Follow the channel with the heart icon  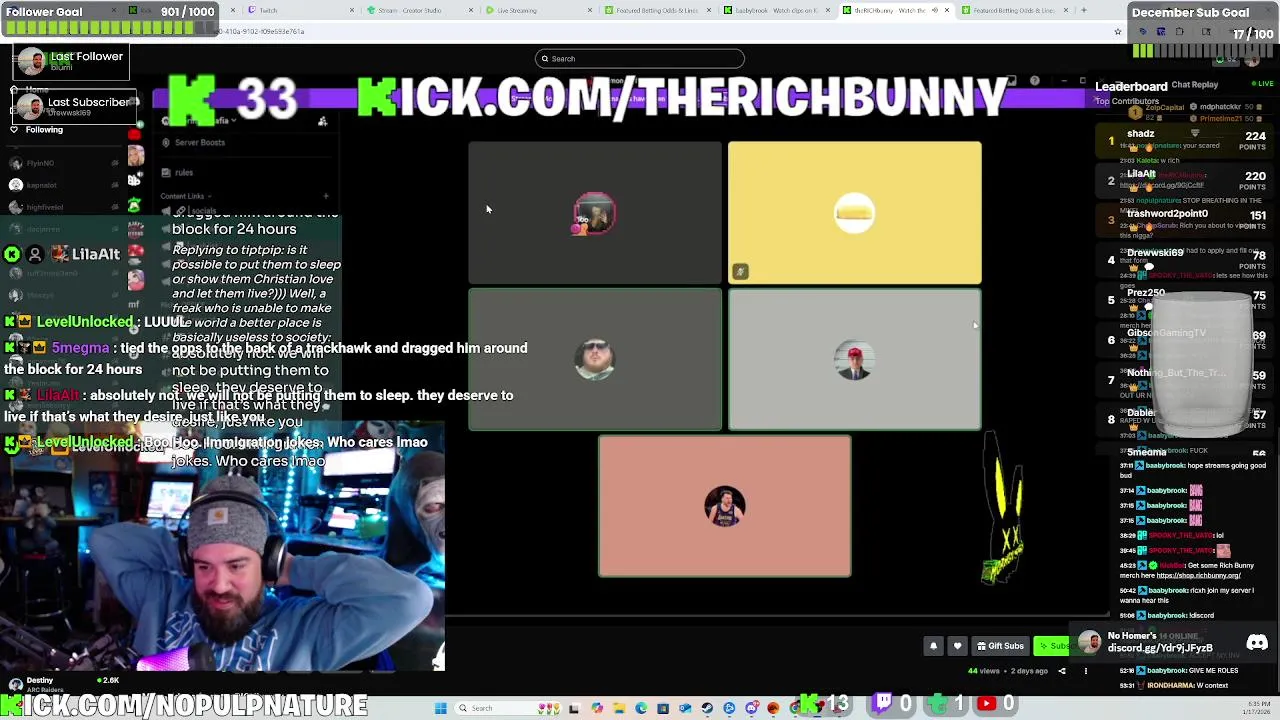click(x=957, y=646)
